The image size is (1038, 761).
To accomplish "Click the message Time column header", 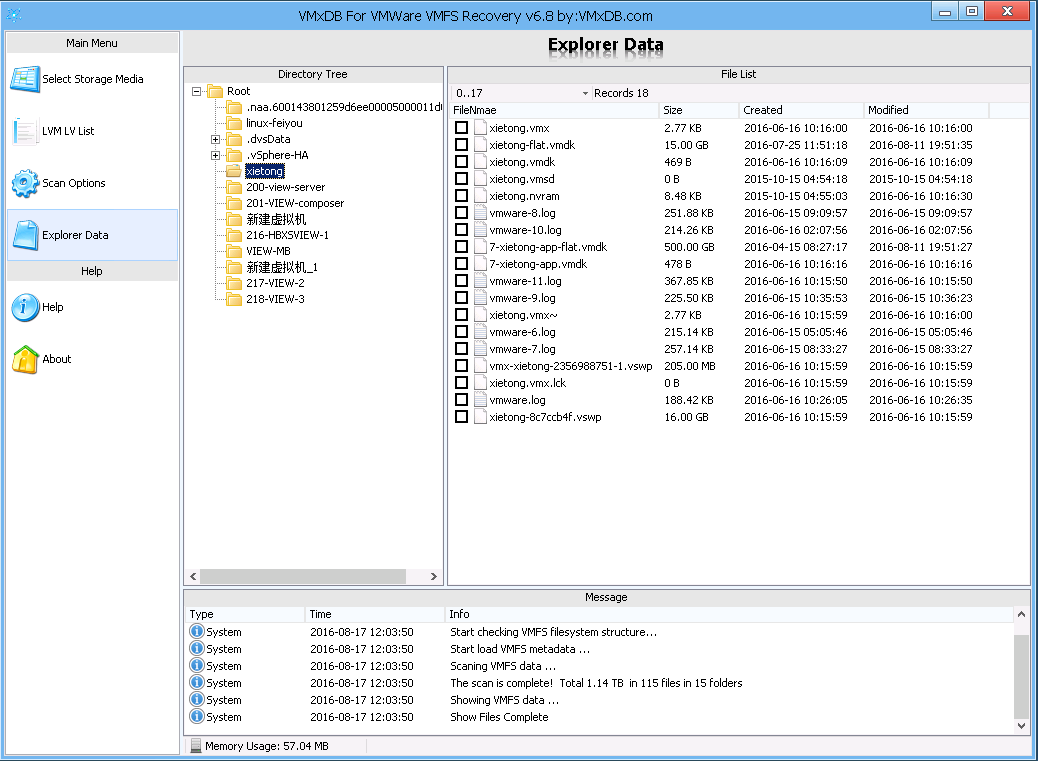I will pos(375,614).
